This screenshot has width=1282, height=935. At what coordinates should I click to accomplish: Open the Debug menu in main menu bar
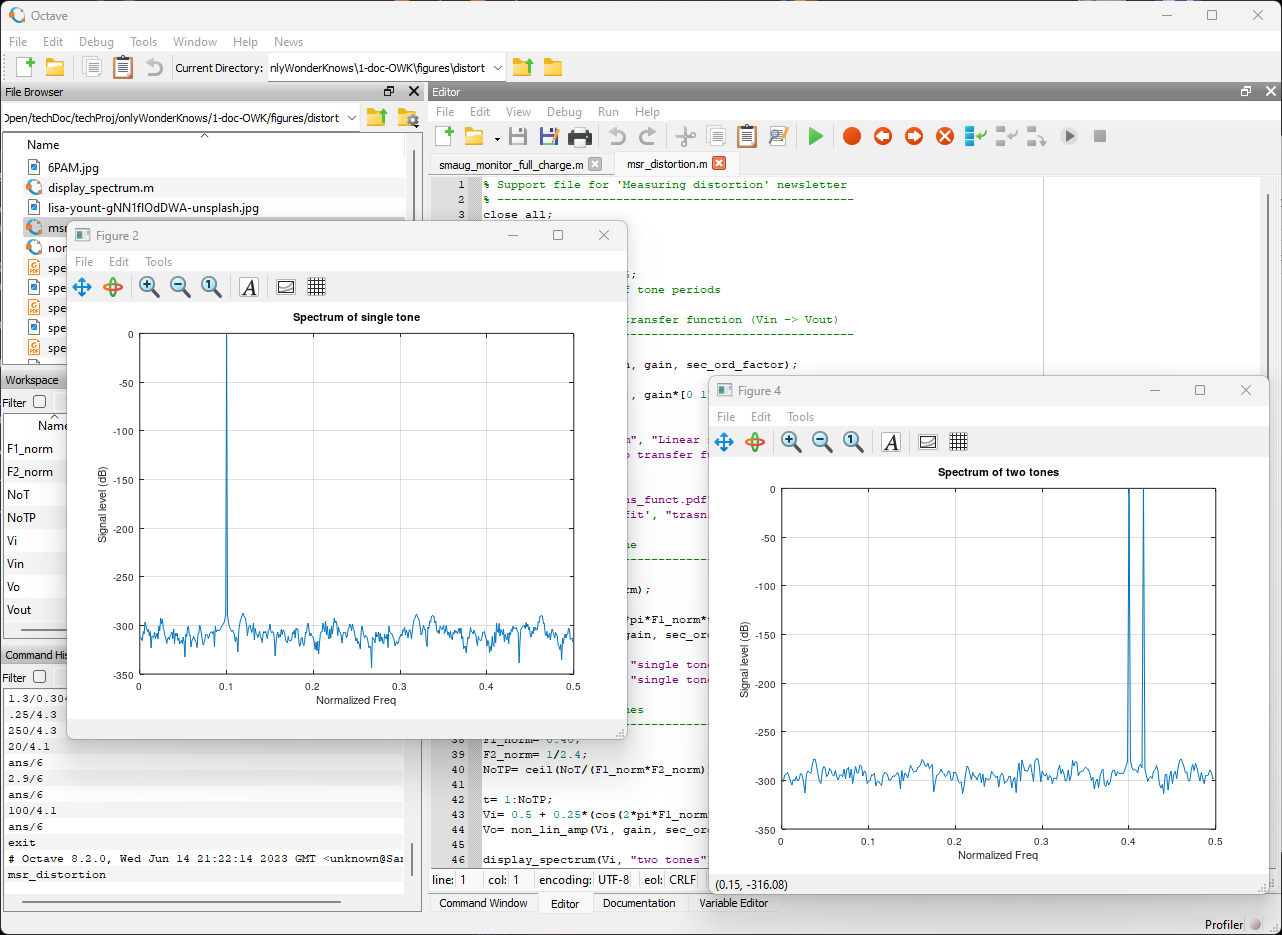pyautogui.click(x=96, y=42)
